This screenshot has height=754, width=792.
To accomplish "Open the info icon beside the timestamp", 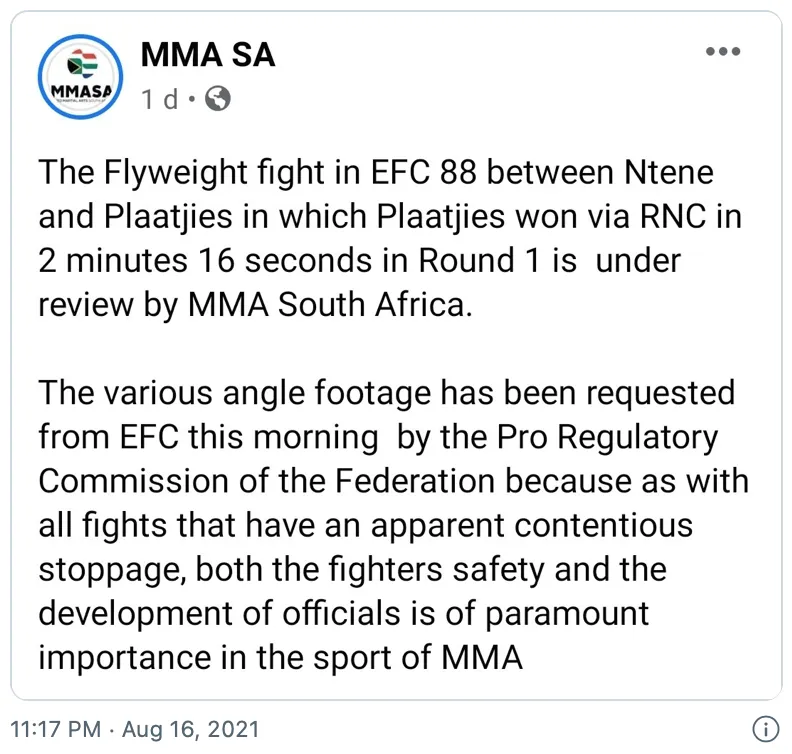I will pyautogui.click(x=766, y=729).
